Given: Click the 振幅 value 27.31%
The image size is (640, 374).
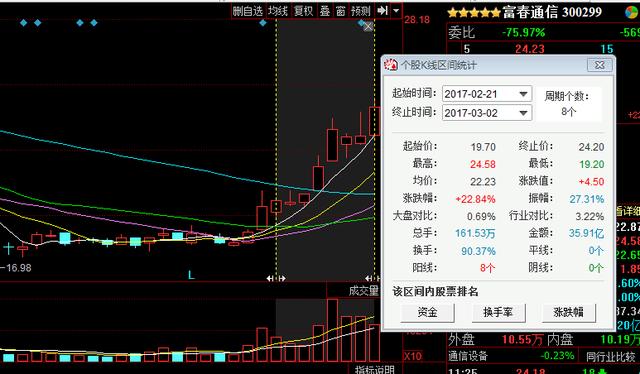Looking at the screenshot, I should (x=587, y=199).
